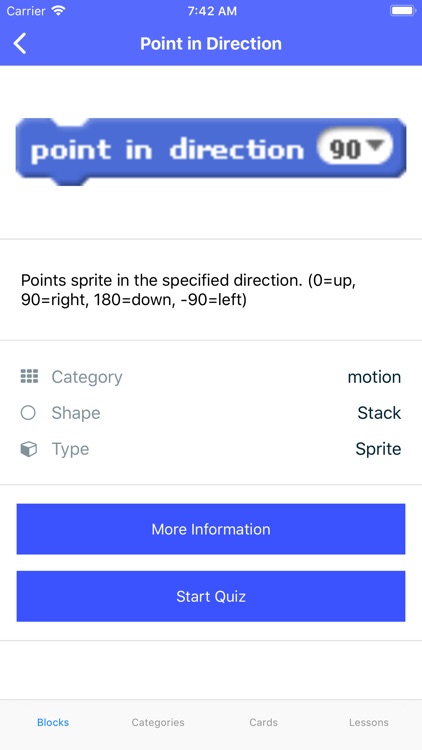Viewport: 422px width, 750px height.
Task: Click the point in direction block image
Action: (x=211, y=152)
